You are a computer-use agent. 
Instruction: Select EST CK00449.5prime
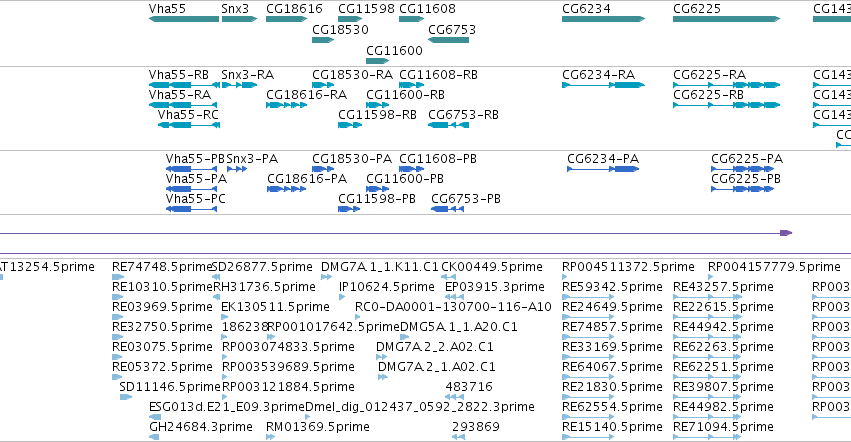[x=492, y=267]
